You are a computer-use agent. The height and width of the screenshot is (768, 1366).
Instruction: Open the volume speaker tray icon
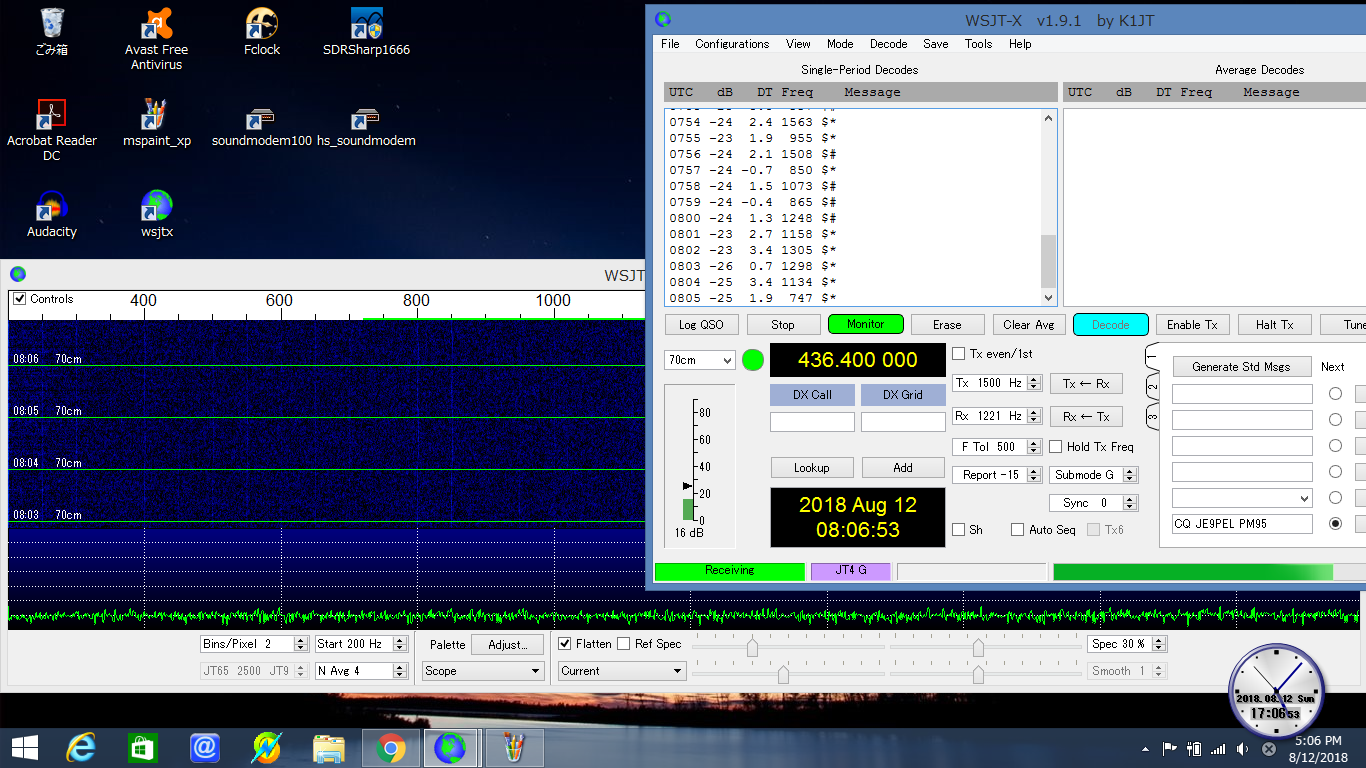pos(1242,748)
